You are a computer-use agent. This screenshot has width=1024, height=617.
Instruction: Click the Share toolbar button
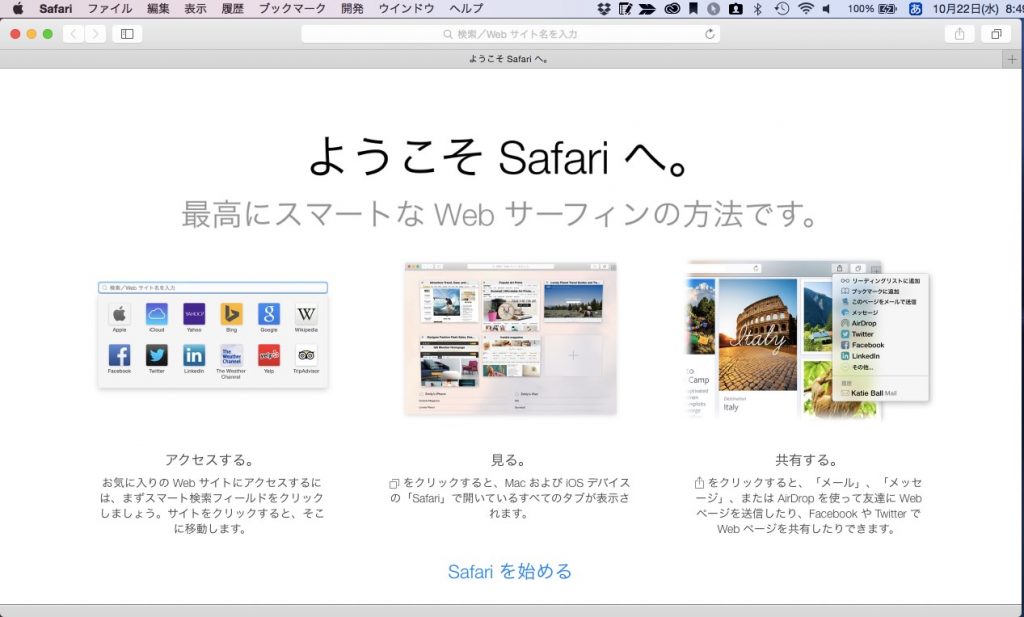pyautogui.click(x=959, y=34)
